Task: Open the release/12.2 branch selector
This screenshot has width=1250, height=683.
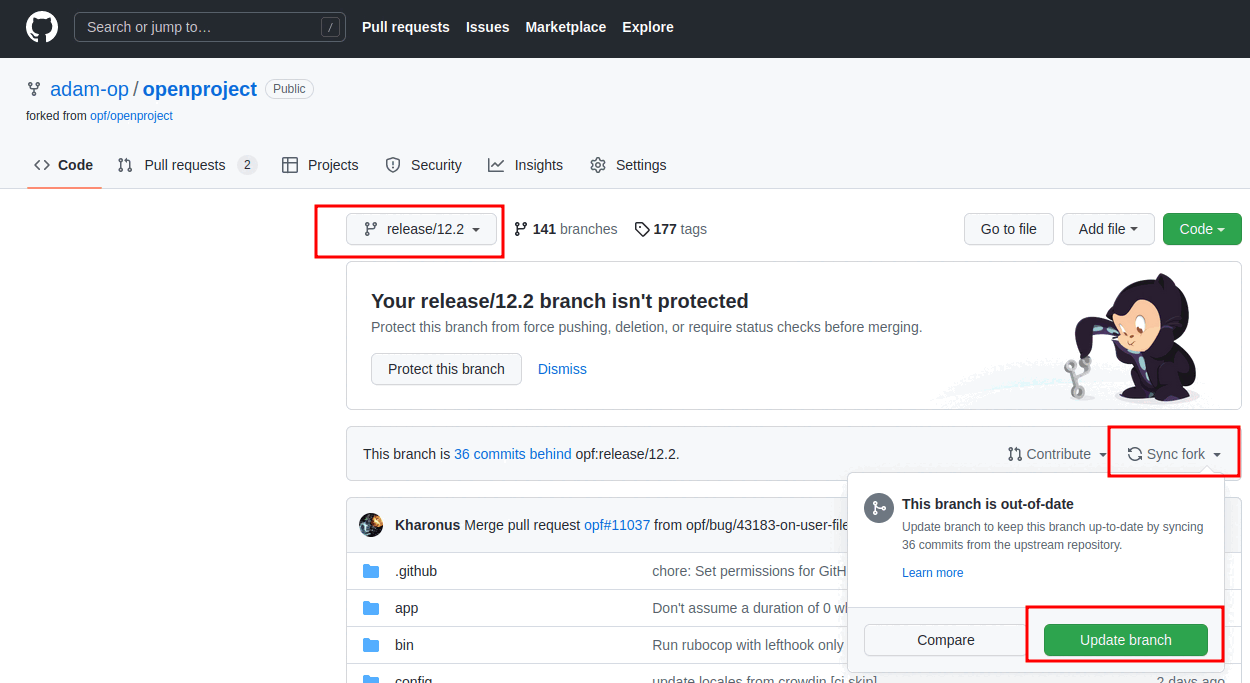Action: click(422, 229)
